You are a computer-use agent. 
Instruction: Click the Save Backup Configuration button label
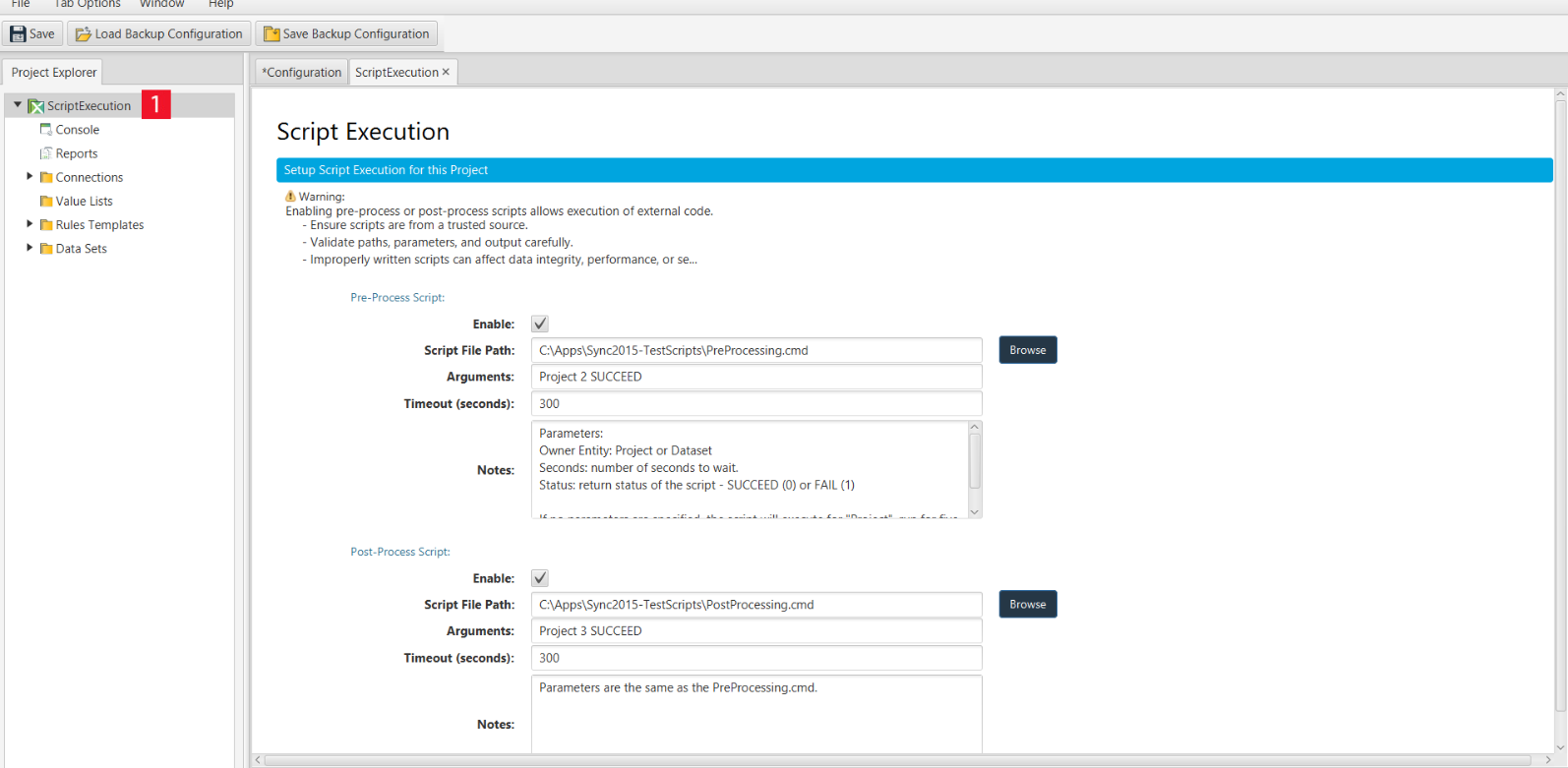click(356, 34)
